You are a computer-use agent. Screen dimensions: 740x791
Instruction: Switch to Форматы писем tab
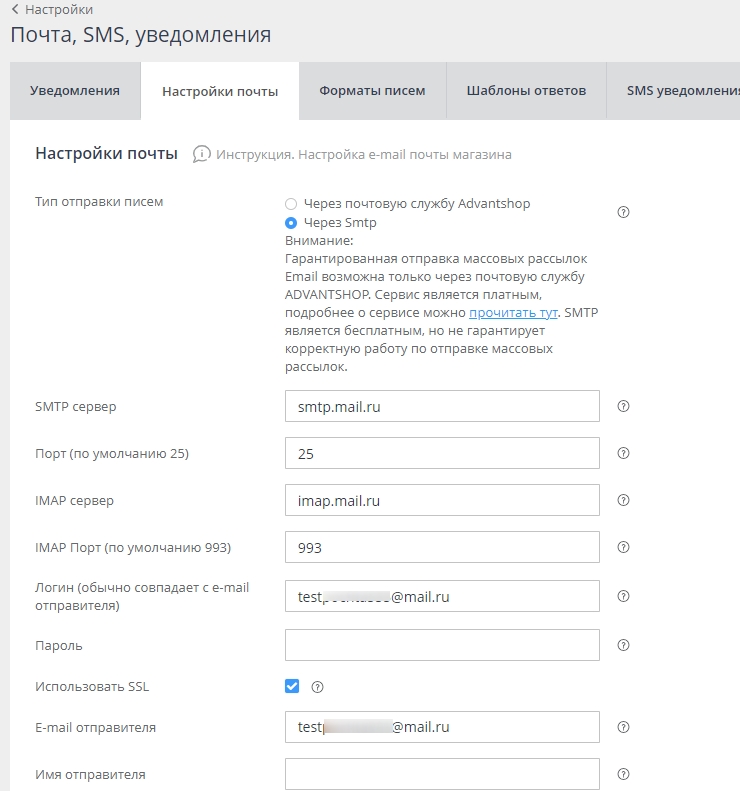click(372, 91)
